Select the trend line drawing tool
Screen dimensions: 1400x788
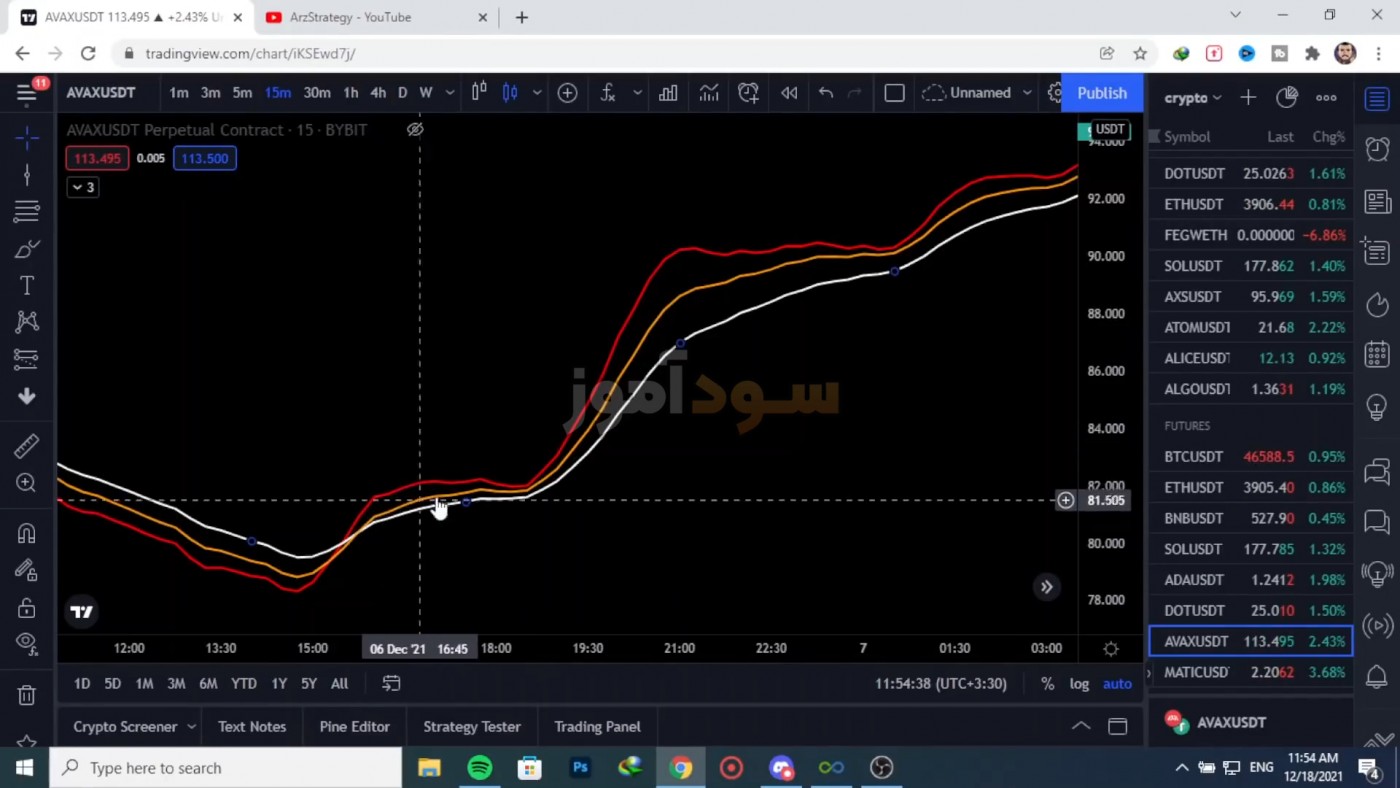point(27,175)
